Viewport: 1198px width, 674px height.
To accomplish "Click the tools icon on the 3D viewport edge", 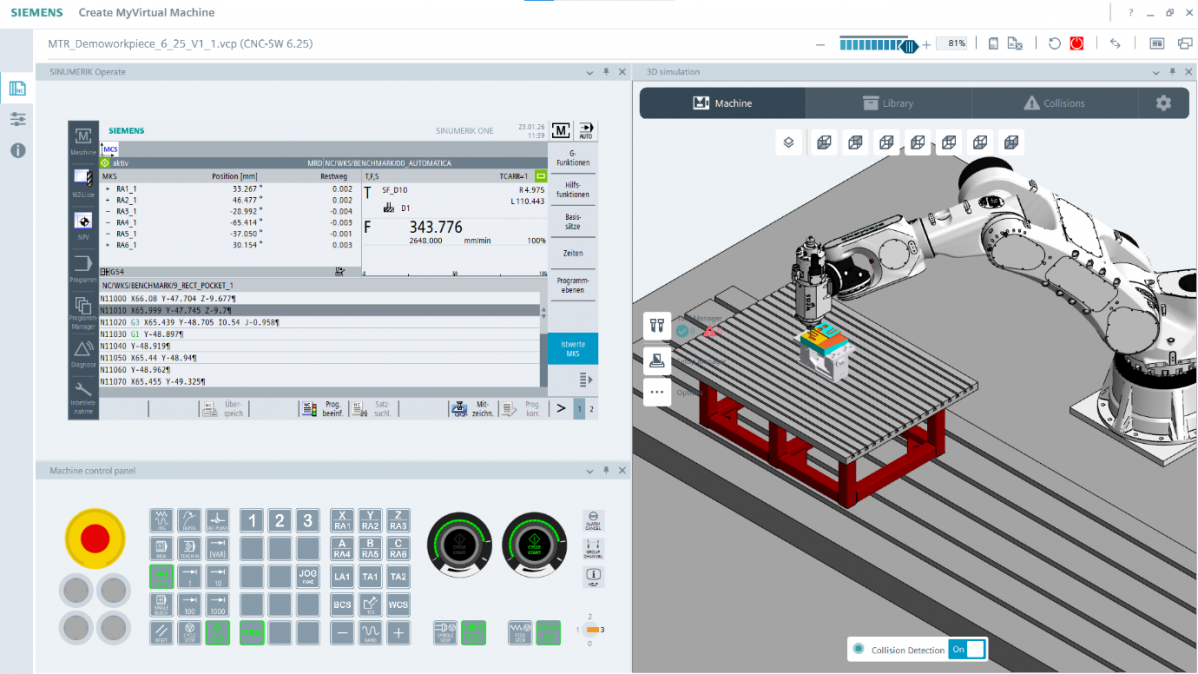I will tap(656, 325).
